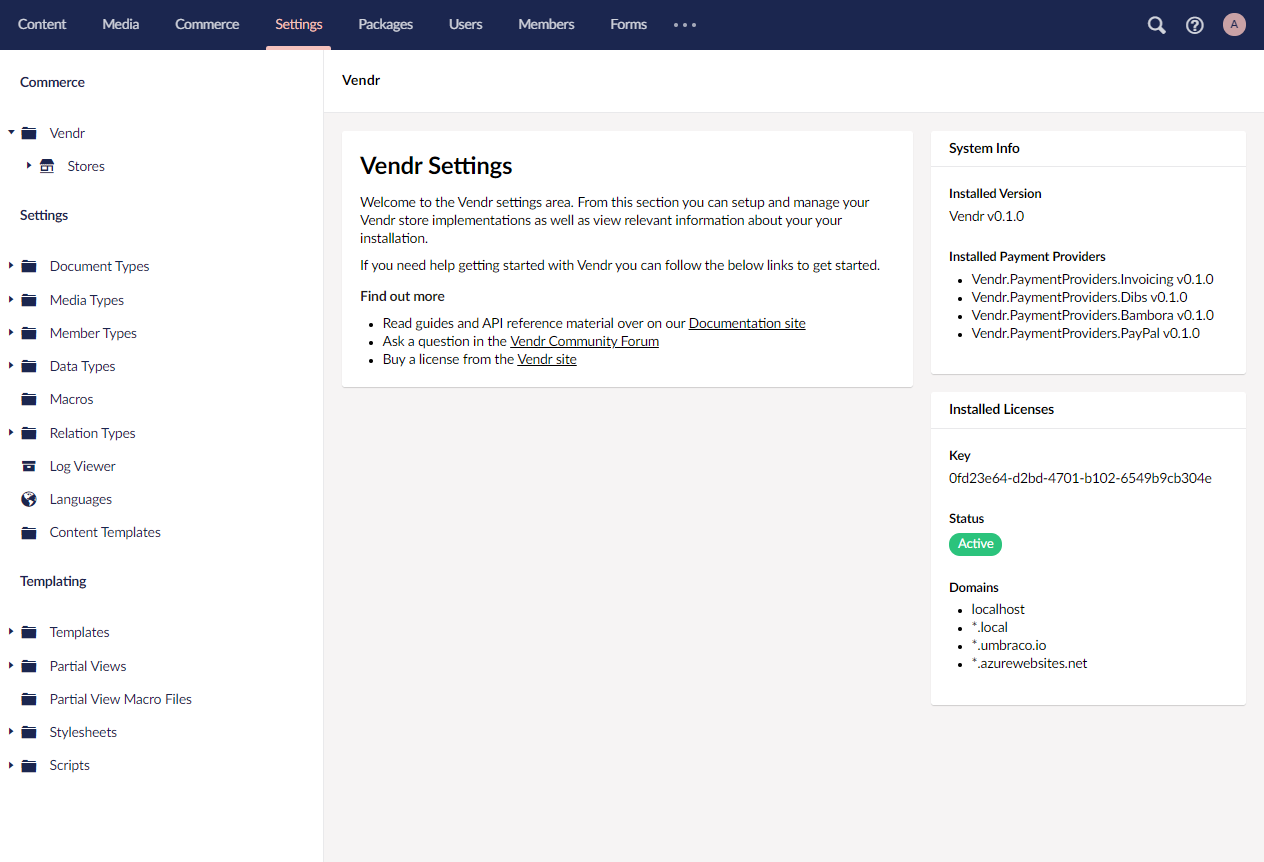Click the *.umbraco.io domain entry
1264x862 pixels.
click(x=1009, y=645)
